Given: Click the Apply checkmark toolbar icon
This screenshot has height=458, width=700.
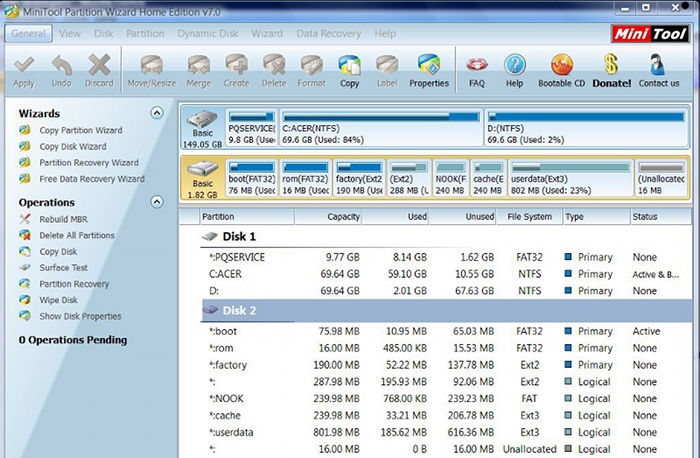Looking at the screenshot, I should 24,65.
